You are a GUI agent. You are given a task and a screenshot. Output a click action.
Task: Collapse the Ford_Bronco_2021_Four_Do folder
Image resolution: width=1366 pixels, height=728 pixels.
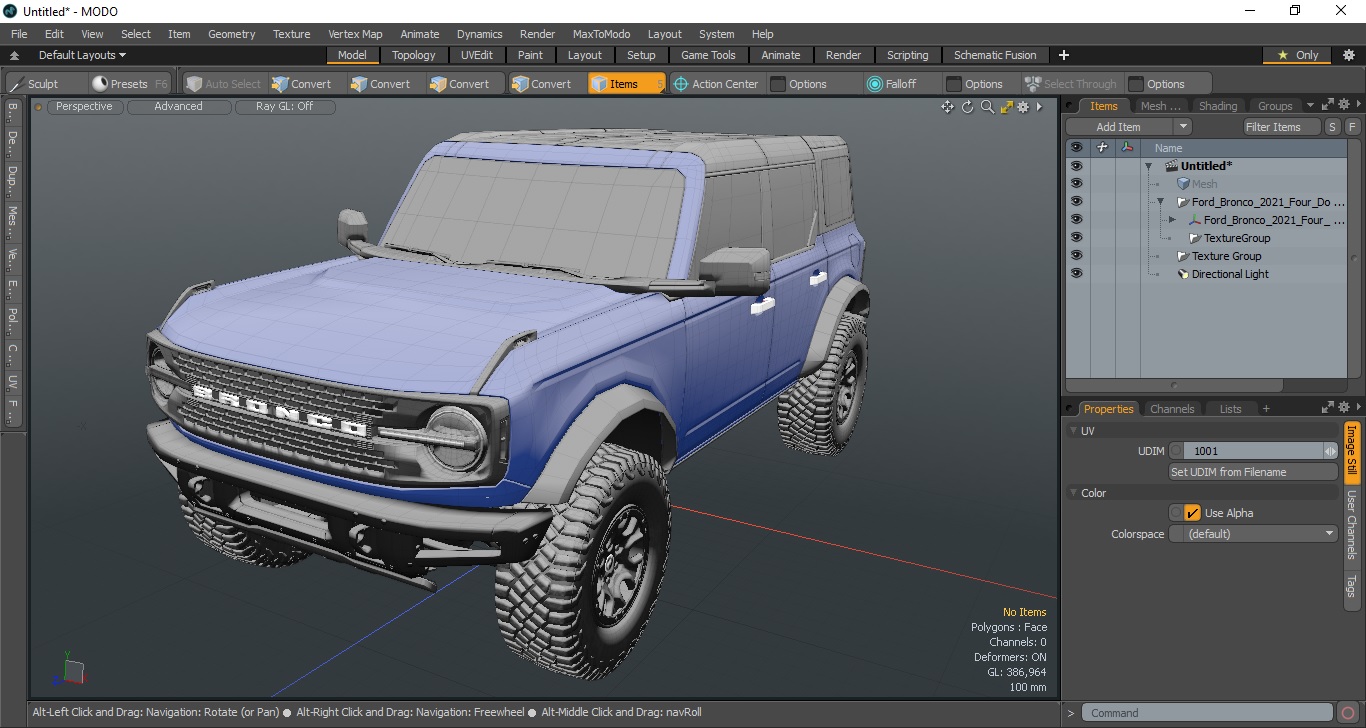coord(1160,202)
